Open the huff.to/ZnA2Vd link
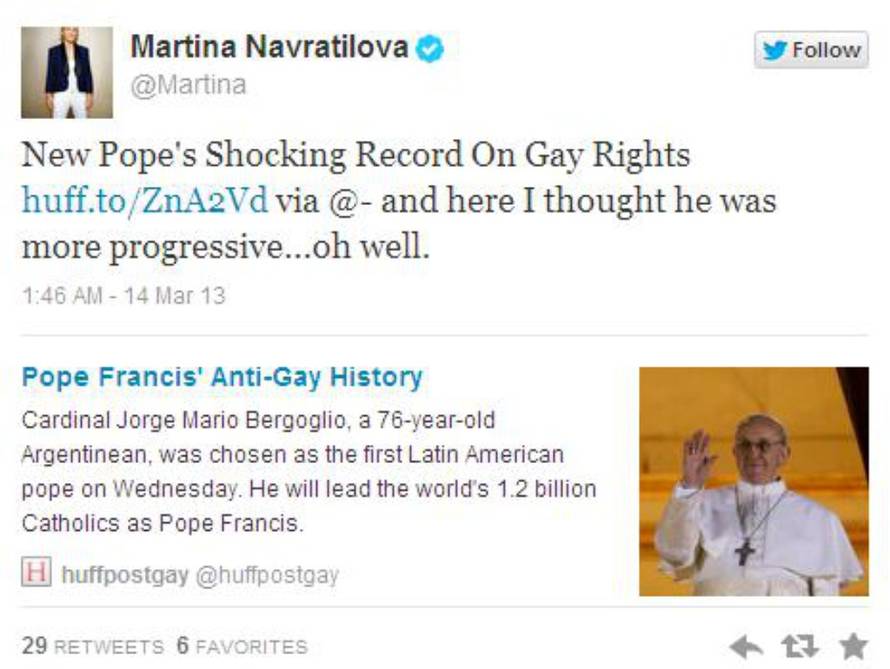890x669 pixels. point(145,200)
